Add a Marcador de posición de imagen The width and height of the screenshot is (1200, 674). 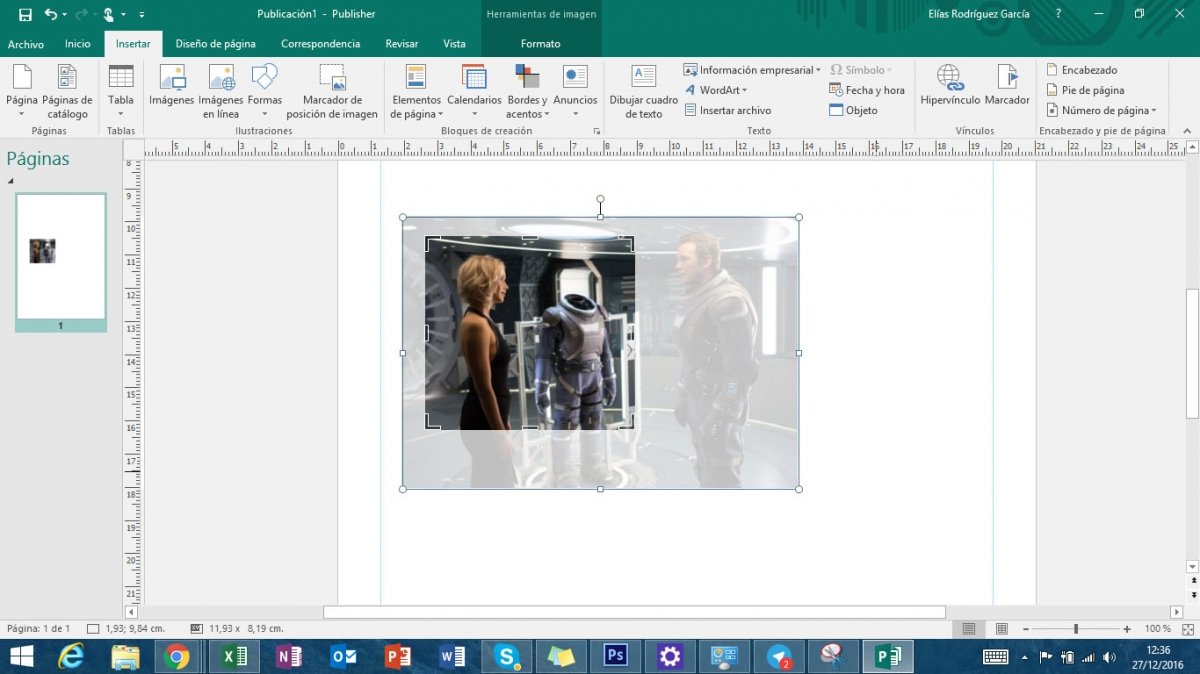tap(332, 90)
